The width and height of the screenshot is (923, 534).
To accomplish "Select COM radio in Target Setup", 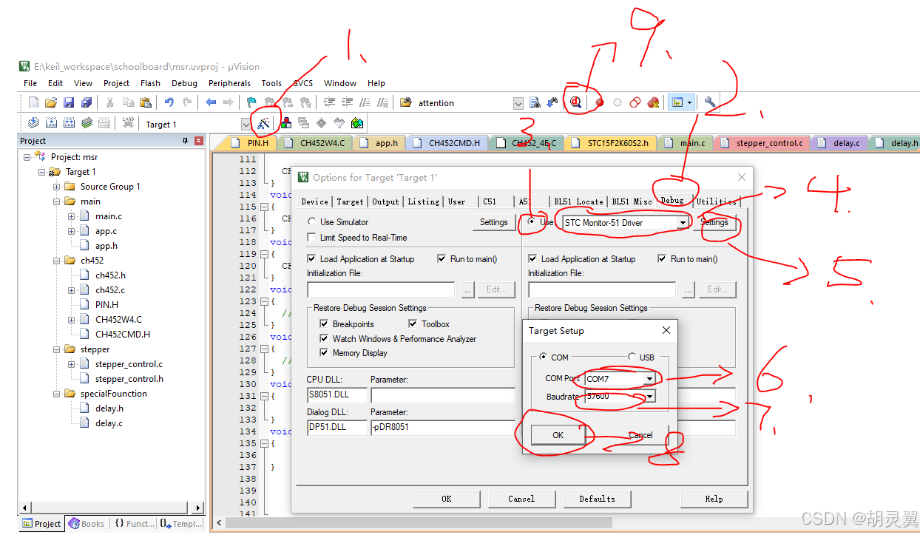I will coord(543,357).
